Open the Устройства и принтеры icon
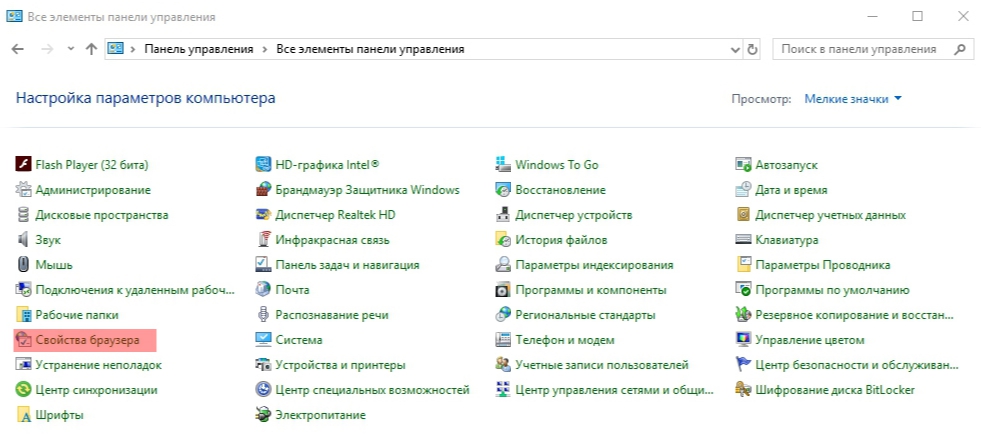Image resolution: width=981 pixels, height=437 pixels. click(x=263, y=365)
